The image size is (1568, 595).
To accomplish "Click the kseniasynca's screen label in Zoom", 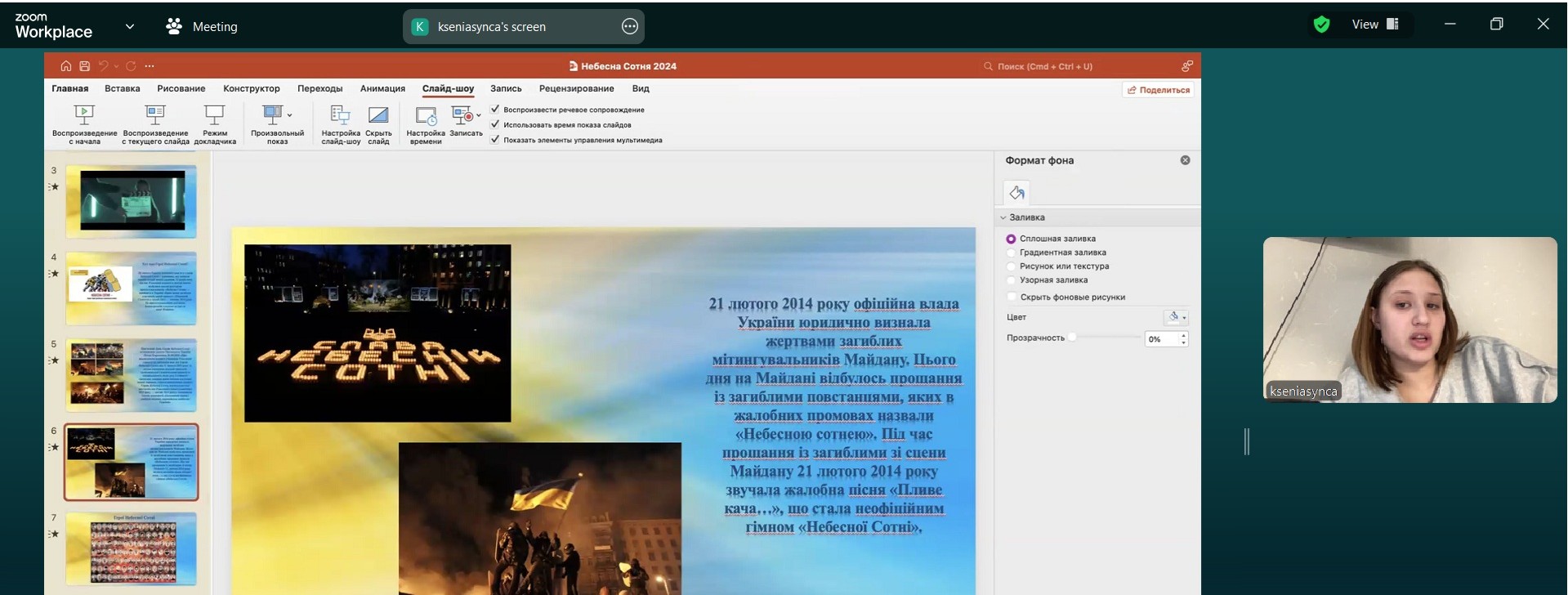I will pos(492,27).
